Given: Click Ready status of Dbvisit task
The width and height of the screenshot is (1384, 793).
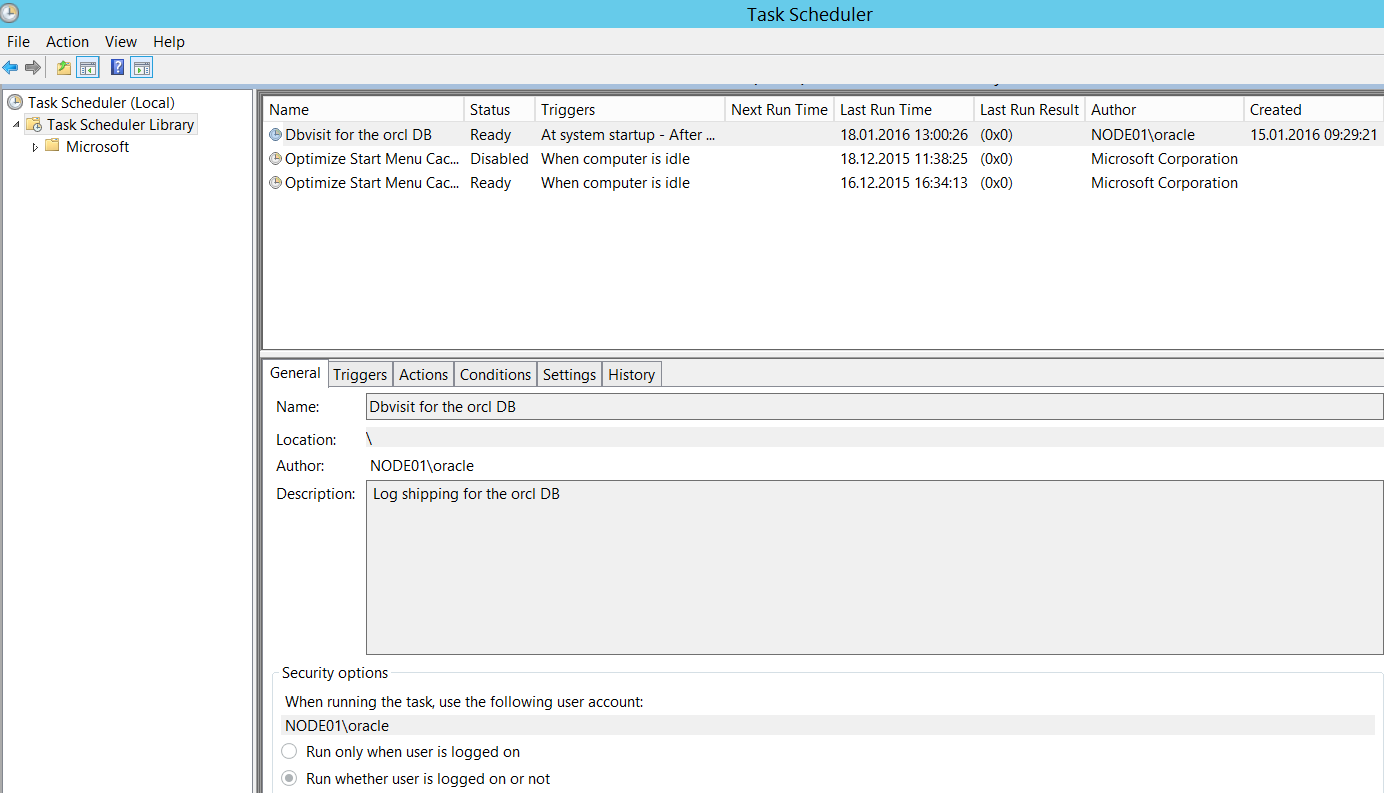Looking at the screenshot, I should pos(490,134).
